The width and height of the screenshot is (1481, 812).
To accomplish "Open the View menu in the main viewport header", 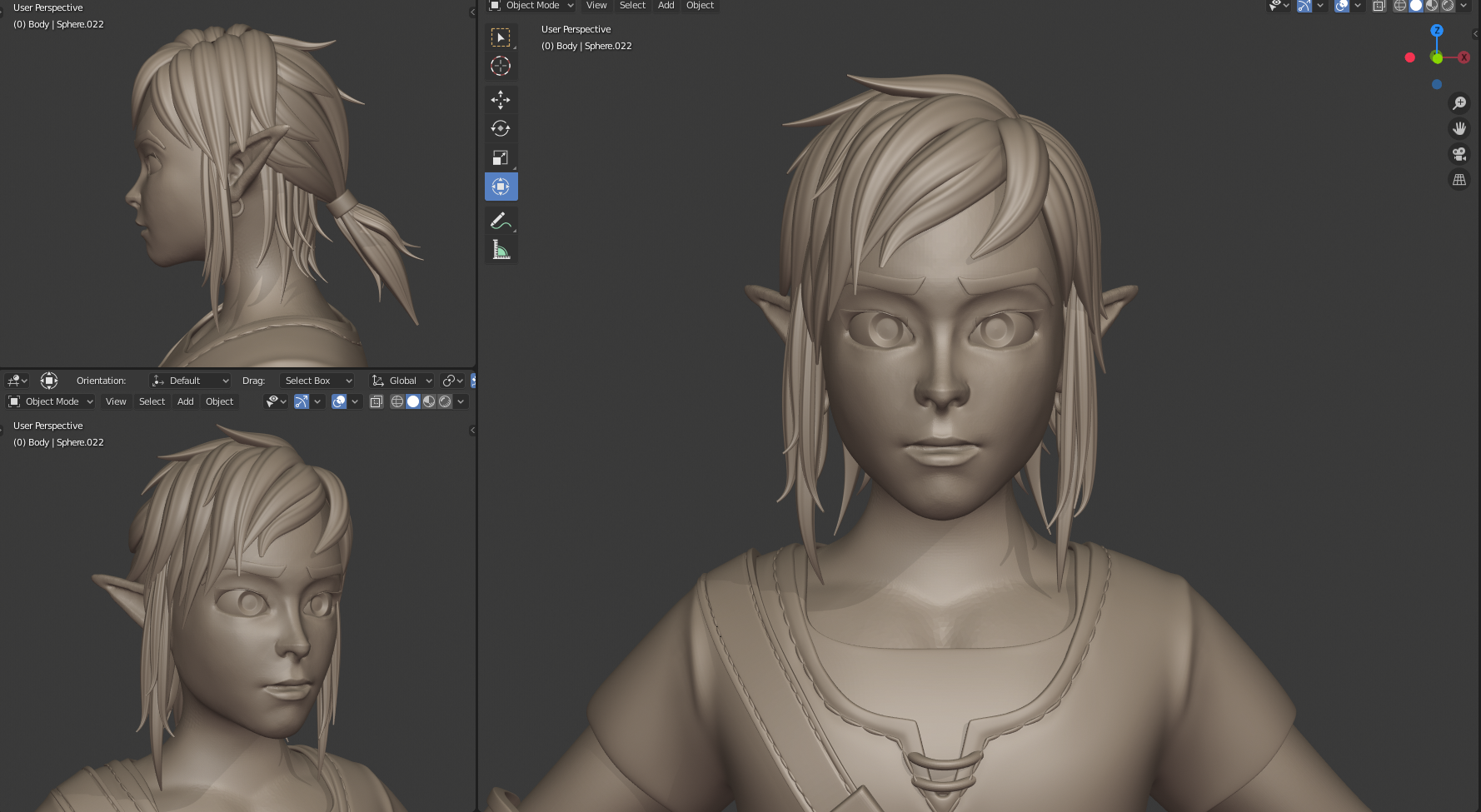I will point(596,6).
